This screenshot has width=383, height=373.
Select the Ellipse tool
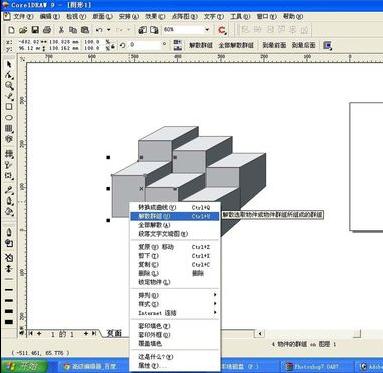[x=9, y=118]
